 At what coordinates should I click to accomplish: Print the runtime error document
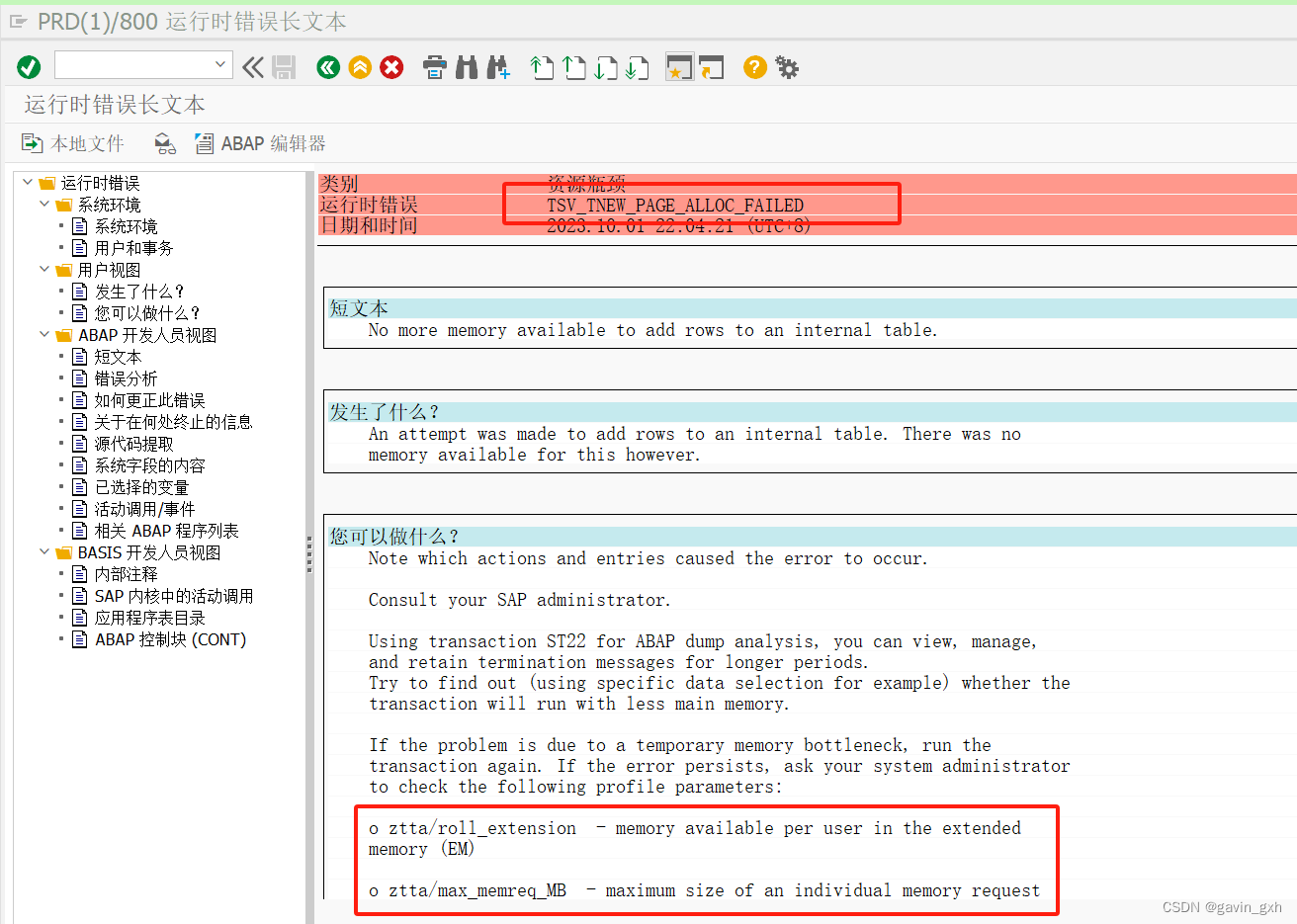(435, 67)
